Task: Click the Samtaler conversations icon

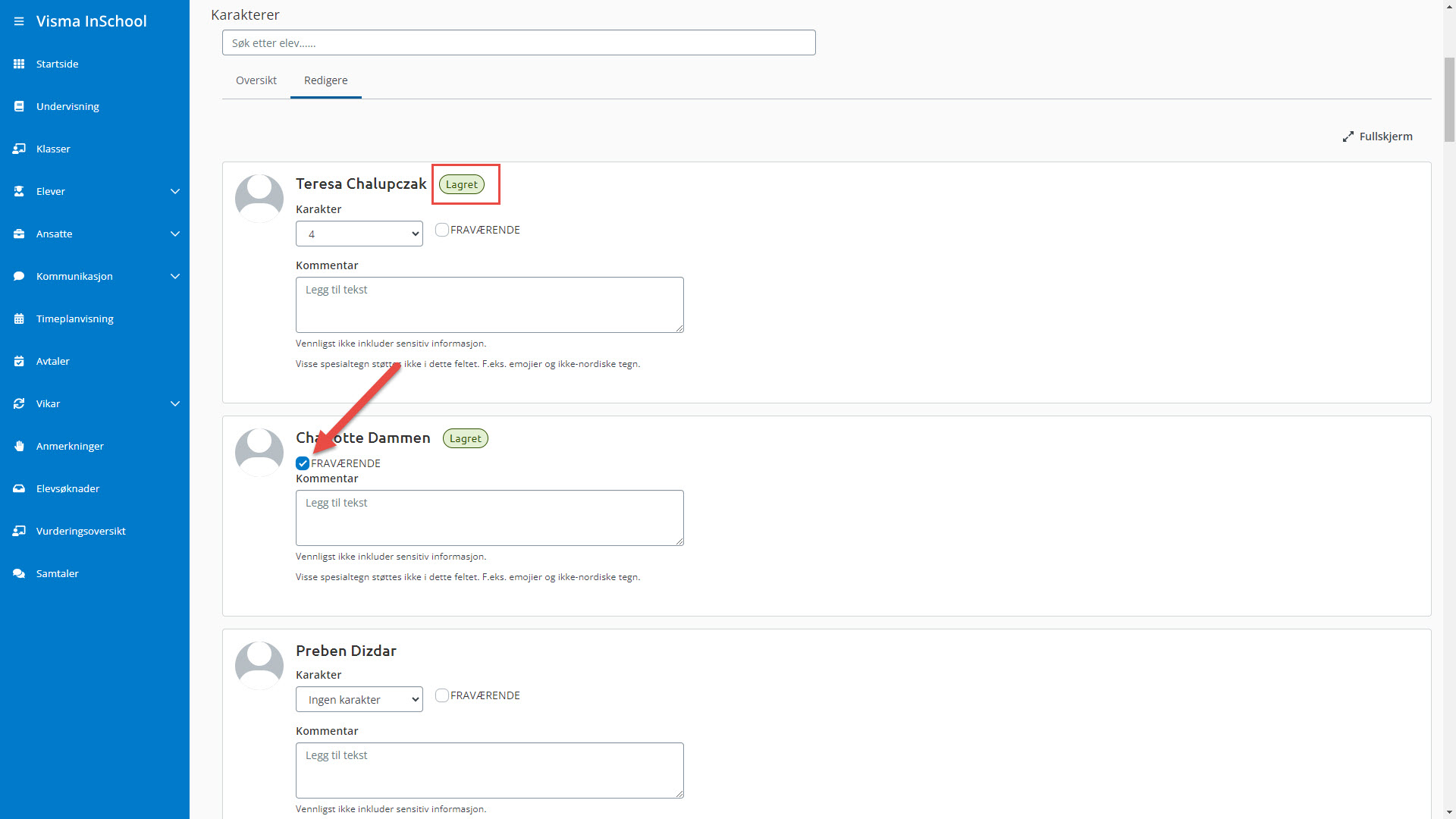Action: click(x=19, y=573)
